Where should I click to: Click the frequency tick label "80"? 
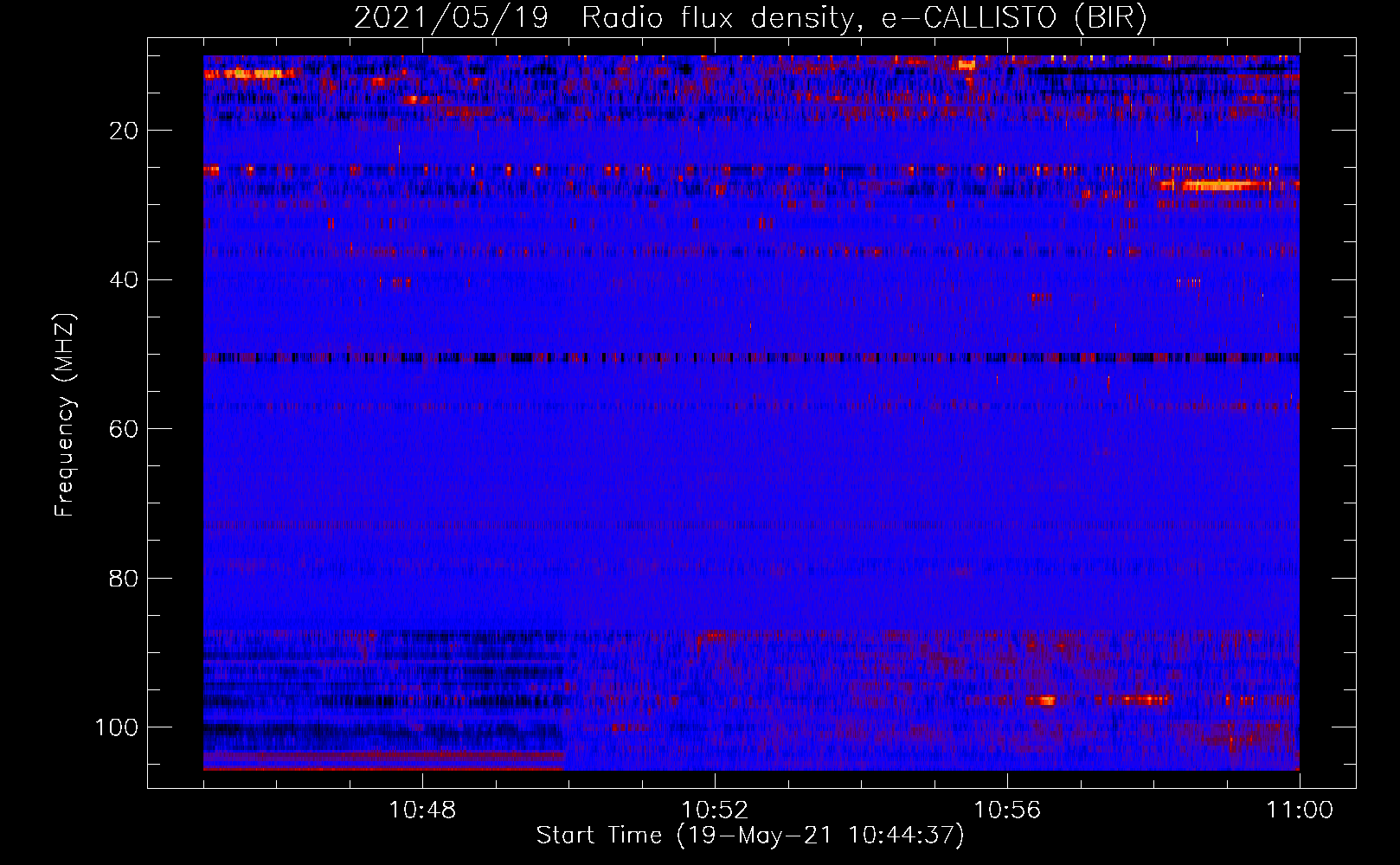point(124,578)
